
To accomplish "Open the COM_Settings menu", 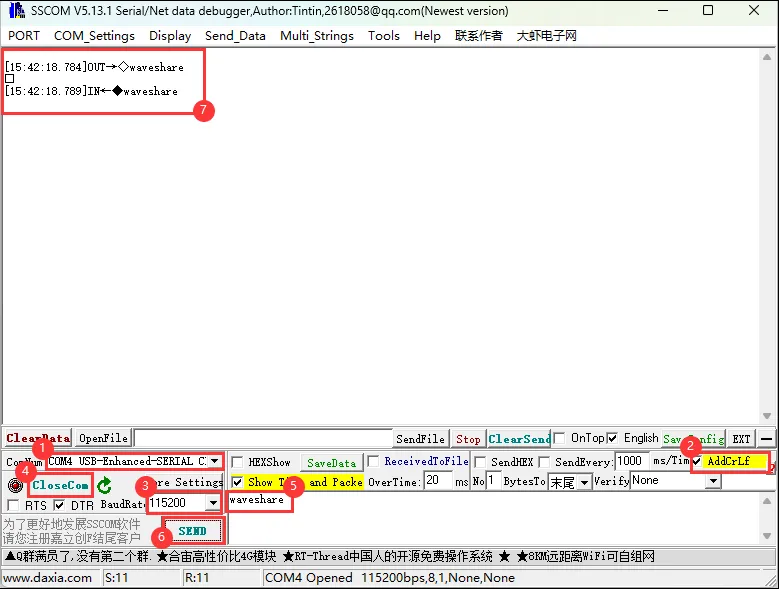I will pyautogui.click(x=94, y=35).
